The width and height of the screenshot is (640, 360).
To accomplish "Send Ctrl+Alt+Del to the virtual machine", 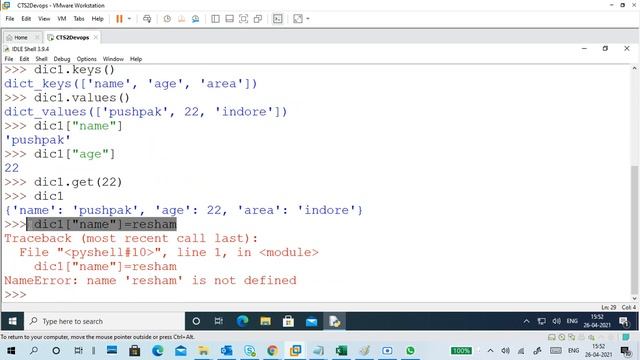I will 147,19.
